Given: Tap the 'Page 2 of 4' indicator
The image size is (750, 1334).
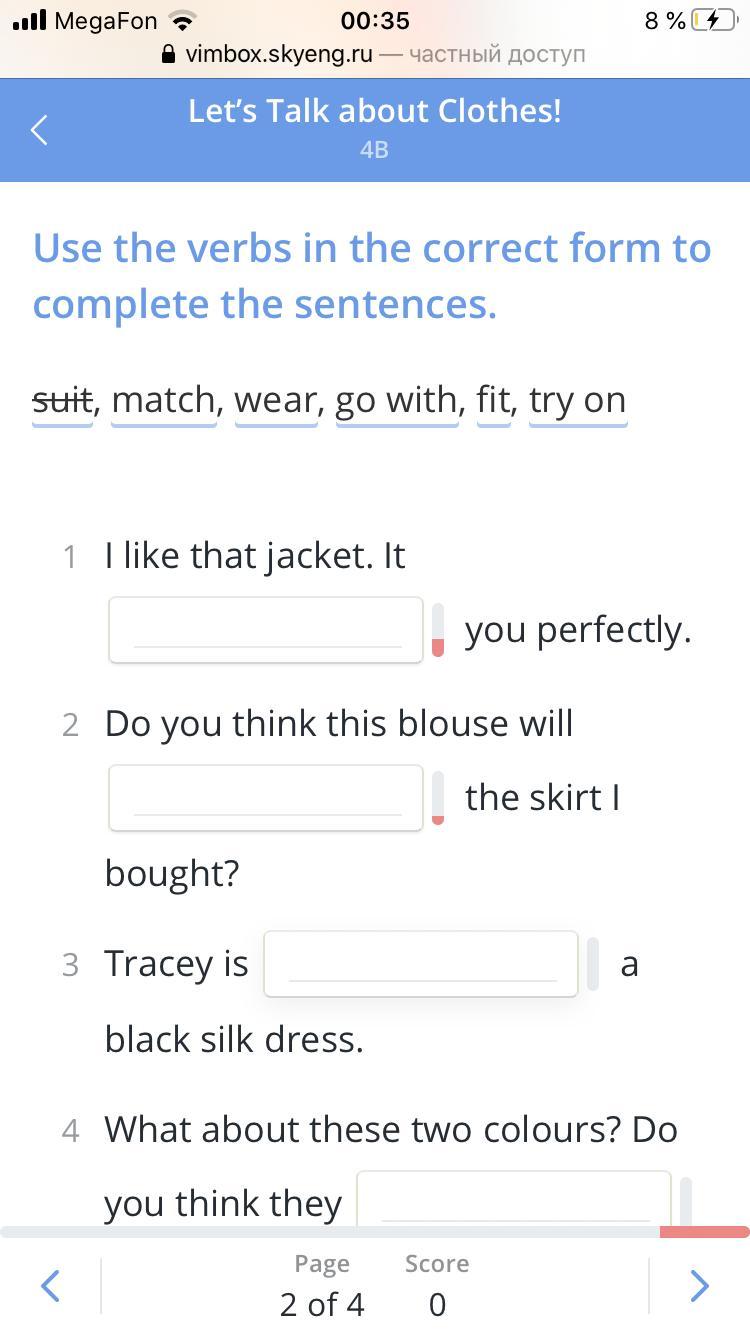Looking at the screenshot, I should 322,1284.
